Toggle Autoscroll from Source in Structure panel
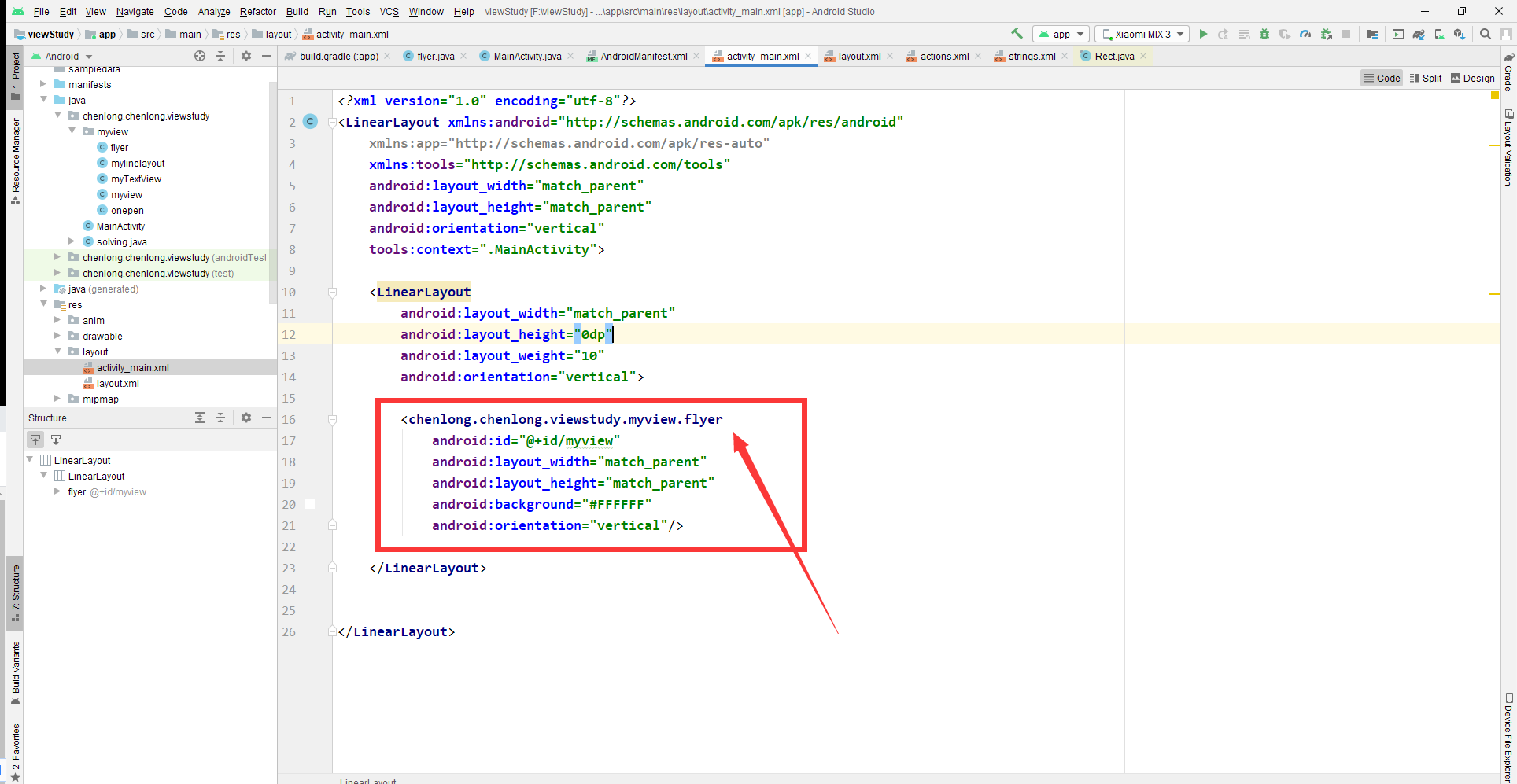Viewport: 1517px width, 784px height. 56,440
